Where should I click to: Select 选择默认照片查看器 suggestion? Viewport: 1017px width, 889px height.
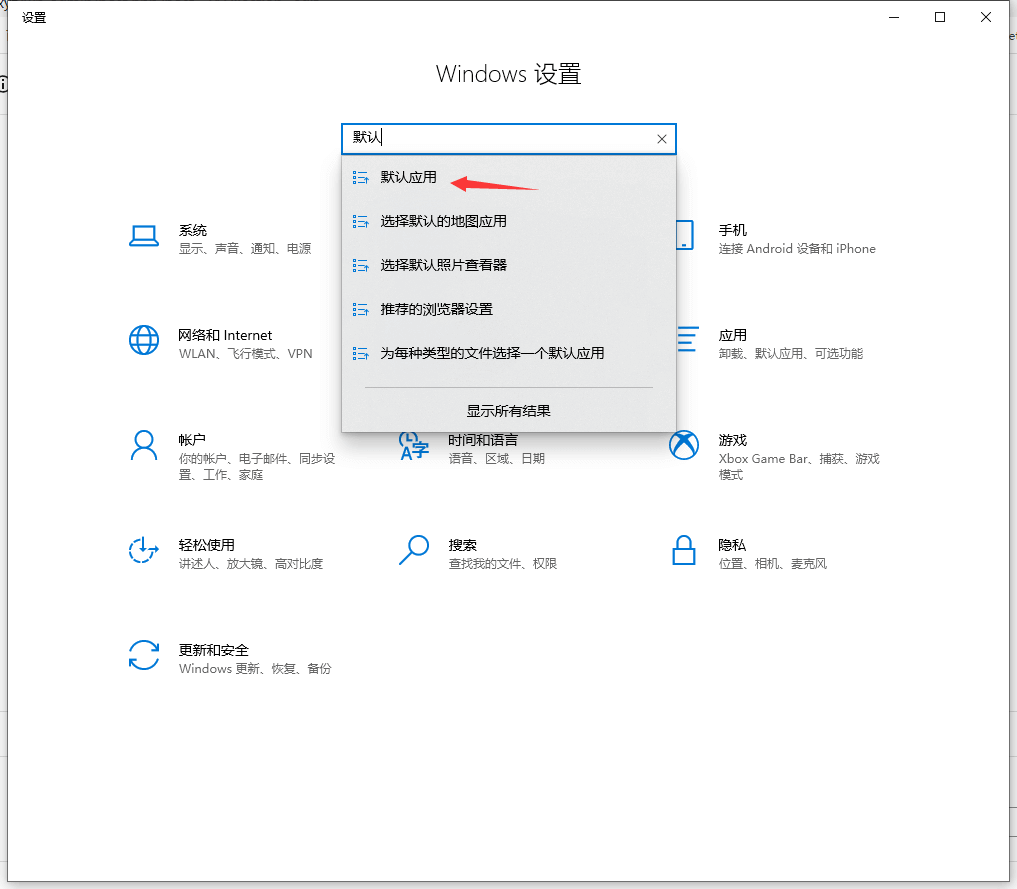coord(509,265)
